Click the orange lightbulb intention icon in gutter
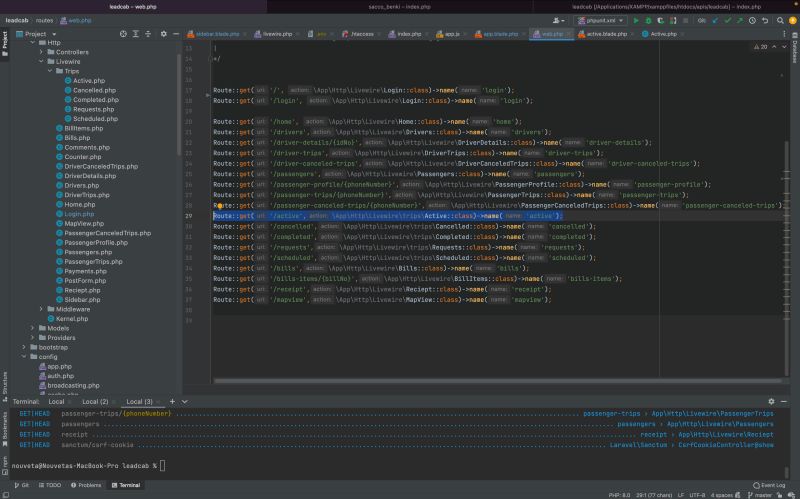This screenshot has height=499, width=800. pyautogui.click(x=220, y=206)
